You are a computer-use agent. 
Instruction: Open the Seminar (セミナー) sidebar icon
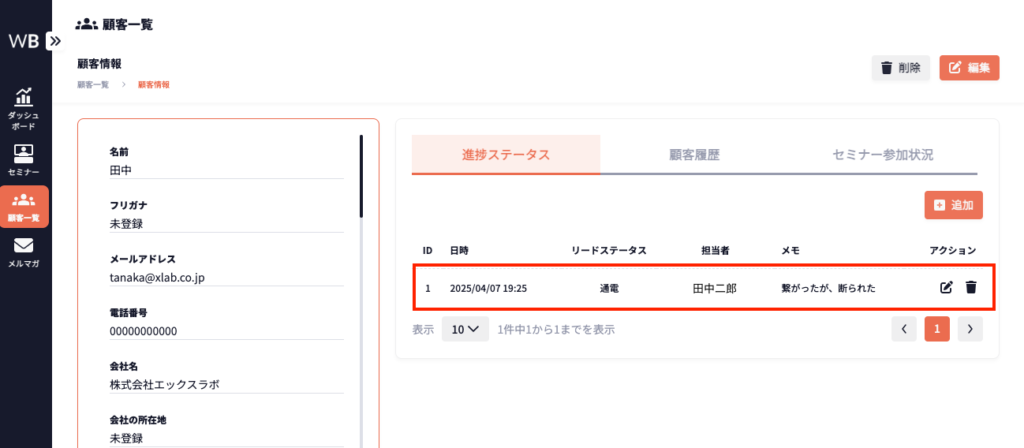point(24,159)
